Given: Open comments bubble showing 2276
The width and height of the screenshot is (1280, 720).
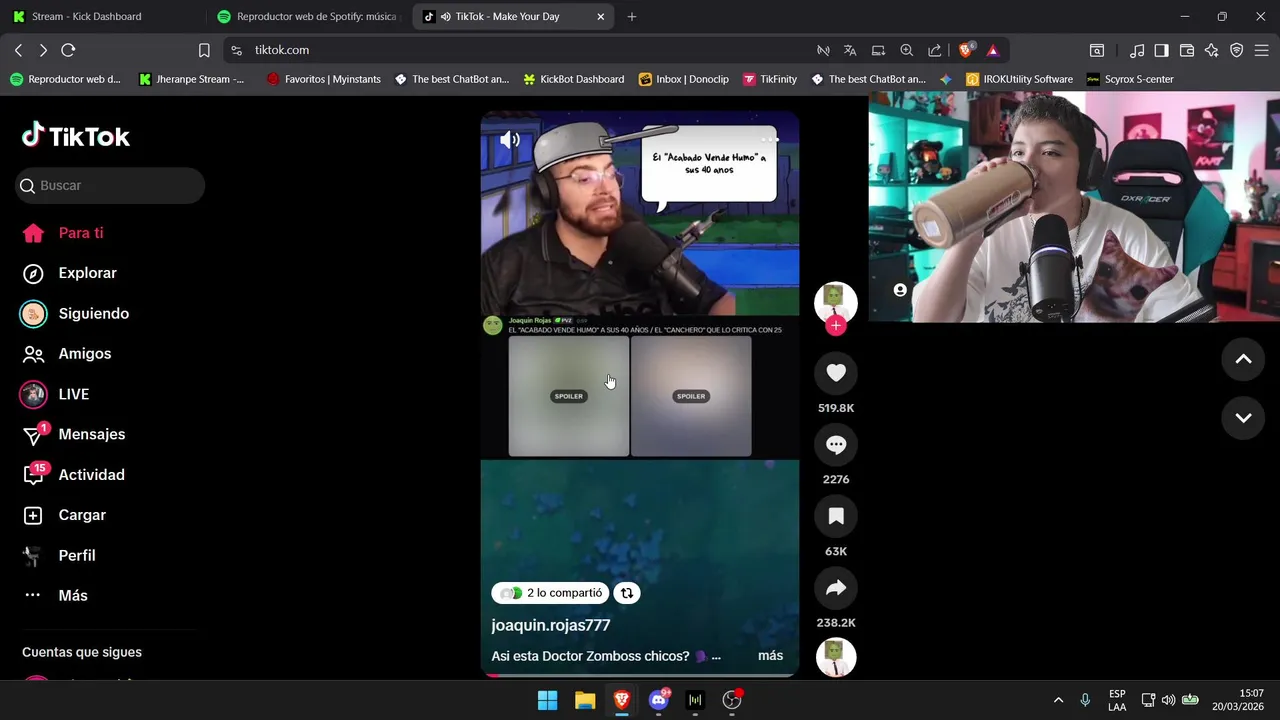Looking at the screenshot, I should (x=836, y=445).
